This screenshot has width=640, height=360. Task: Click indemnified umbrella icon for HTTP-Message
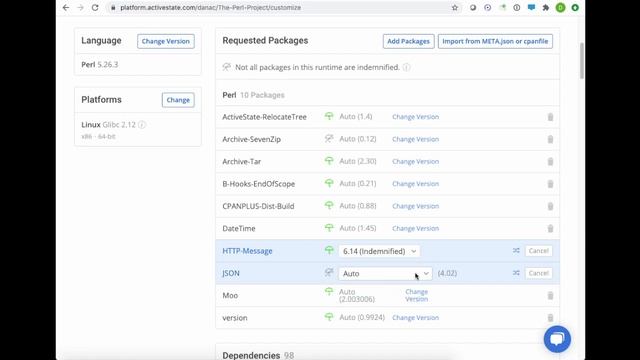[x=329, y=250]
